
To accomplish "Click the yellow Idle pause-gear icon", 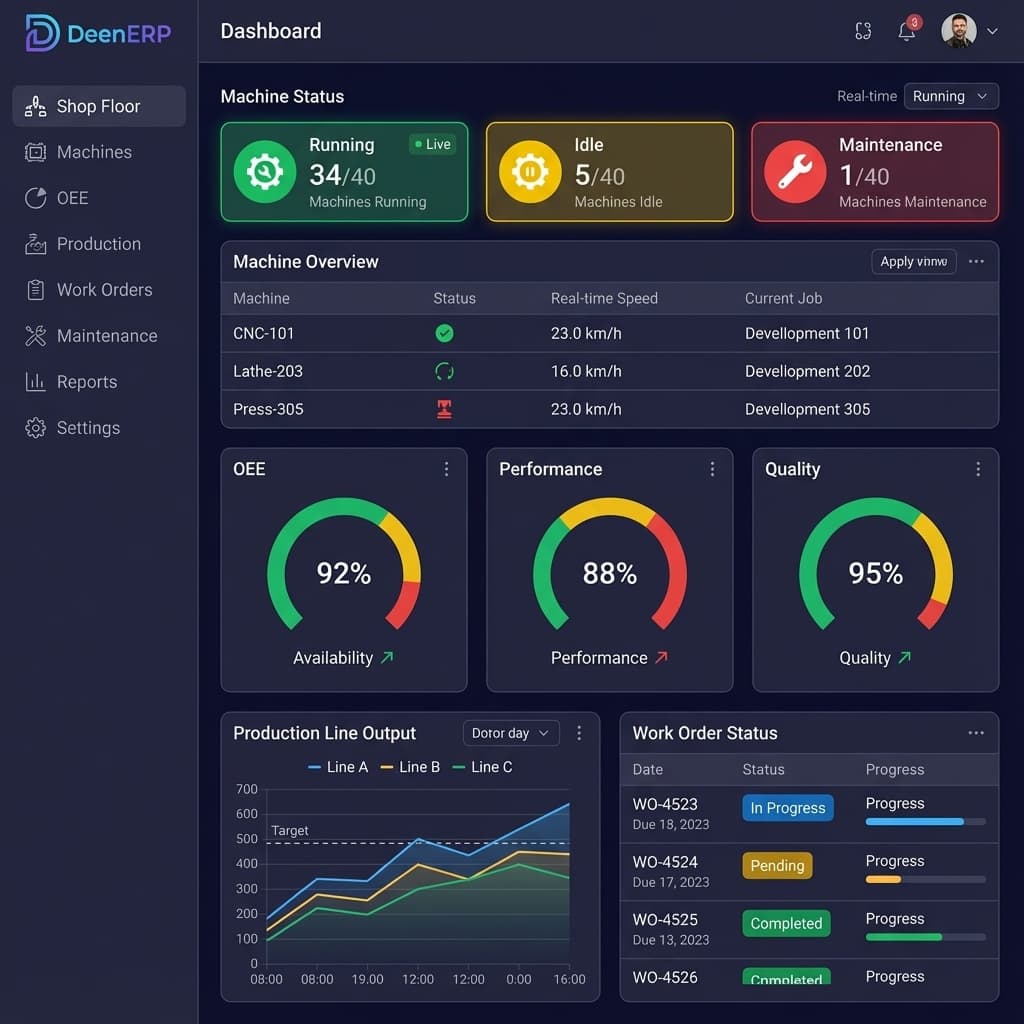I will coord(530,172).
